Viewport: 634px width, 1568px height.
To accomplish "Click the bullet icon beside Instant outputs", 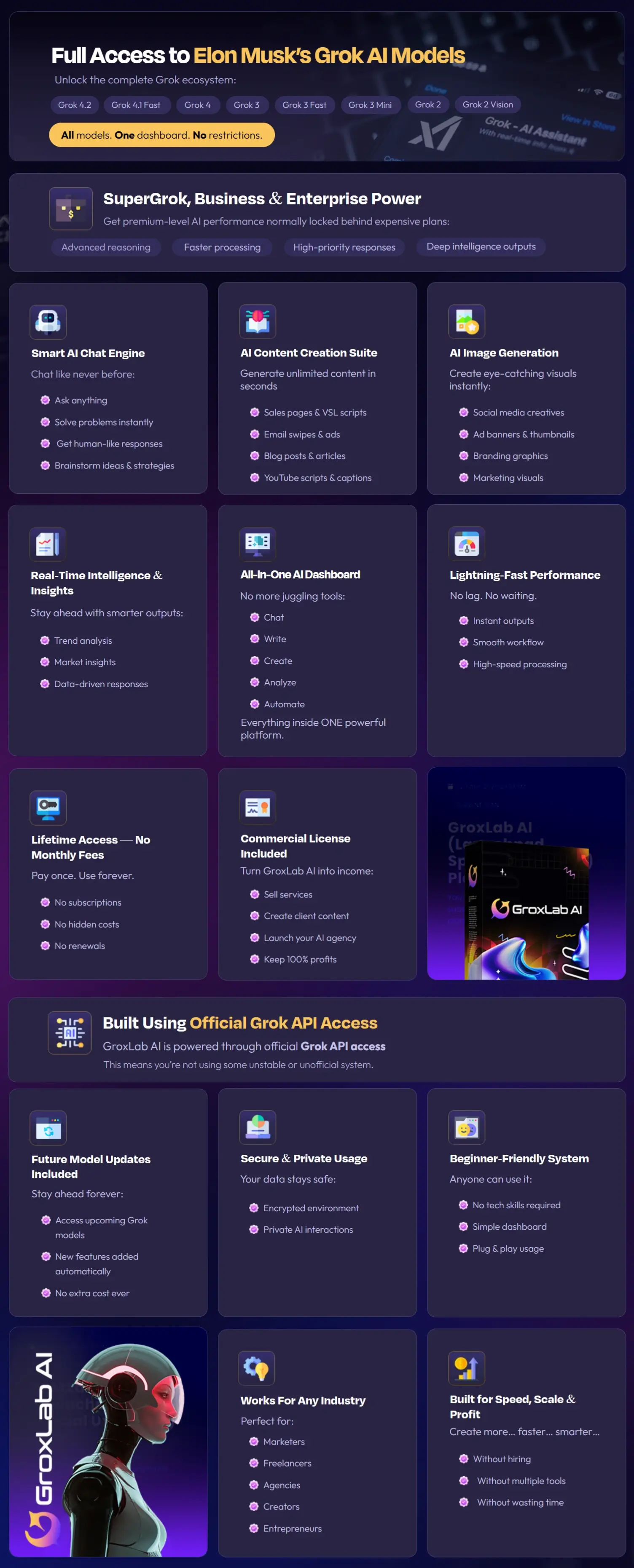I will coord(463,620).
